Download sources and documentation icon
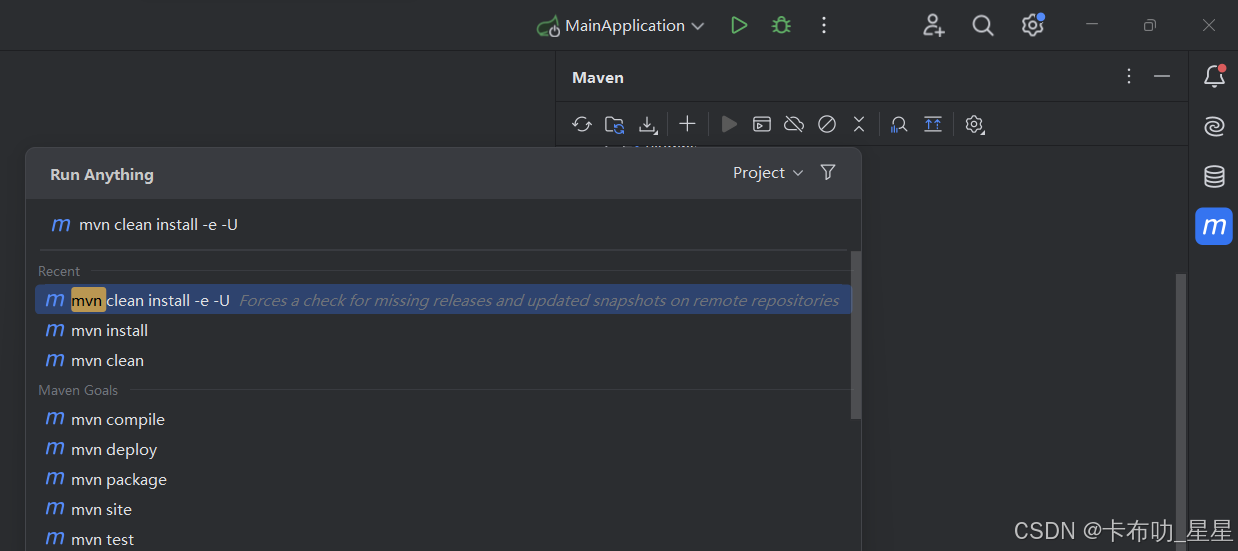This screenshot has height=551, width=1238. [648, 124]
